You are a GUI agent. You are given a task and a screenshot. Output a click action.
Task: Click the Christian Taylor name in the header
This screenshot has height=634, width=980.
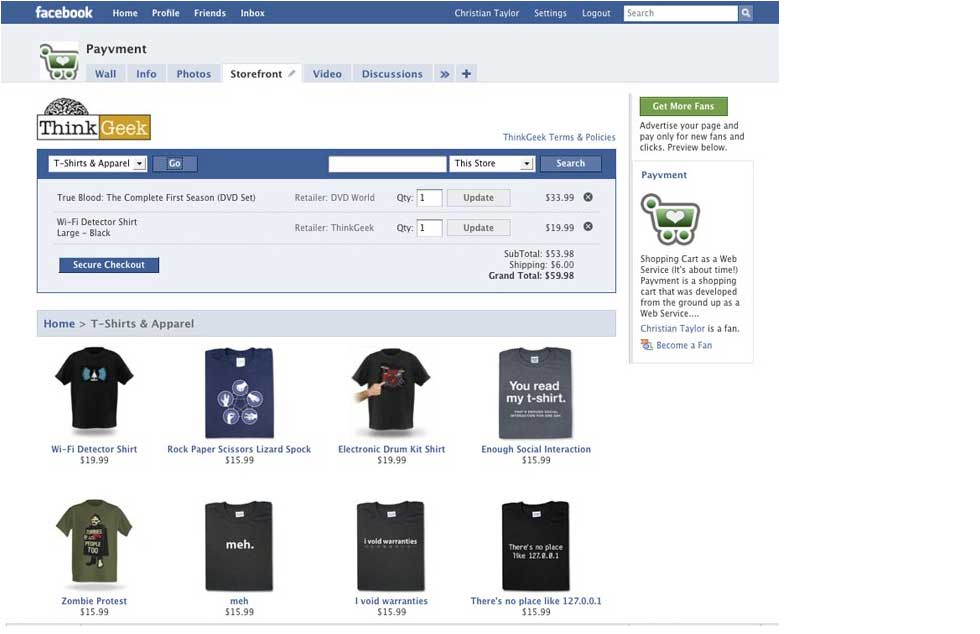click(x=486, y=13)
